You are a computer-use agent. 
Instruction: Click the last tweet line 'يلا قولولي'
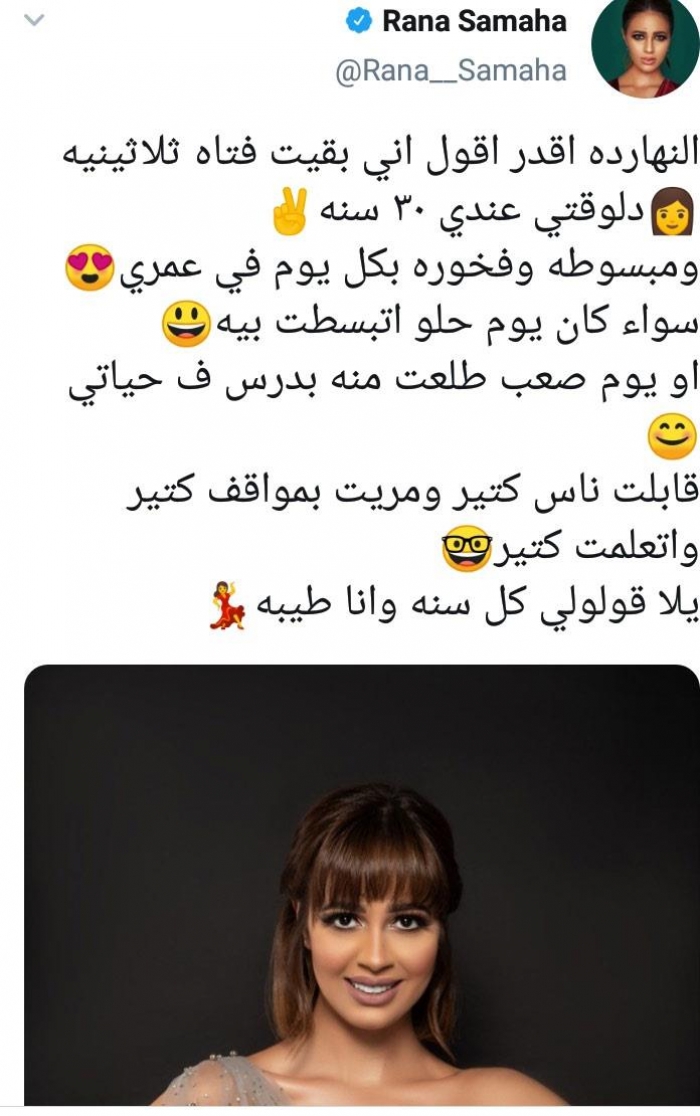(454, 605)
